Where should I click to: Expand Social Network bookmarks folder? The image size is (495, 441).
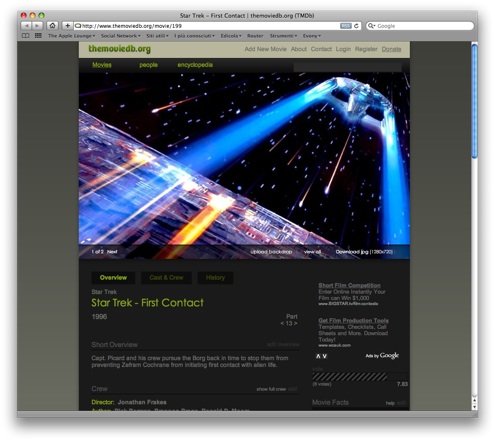pyautogui.click(x=120, y=36)
